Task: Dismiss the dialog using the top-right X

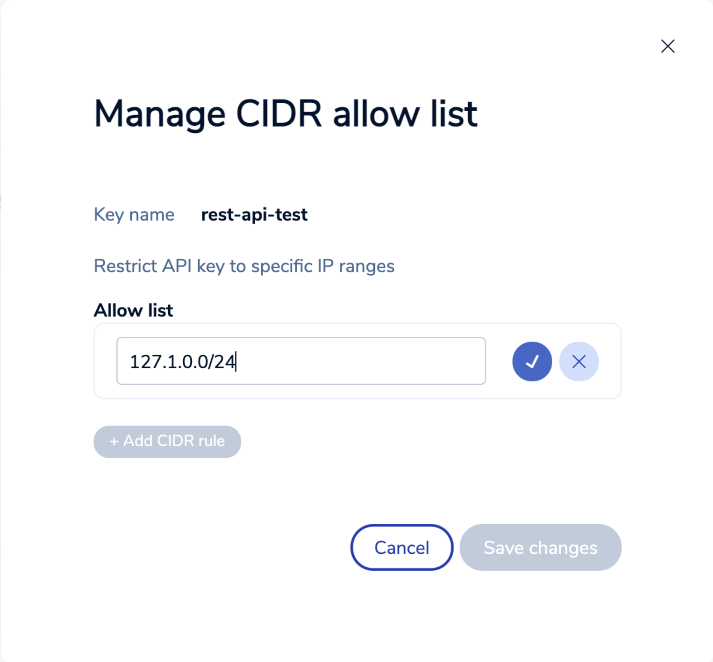Action: point(668,46)
